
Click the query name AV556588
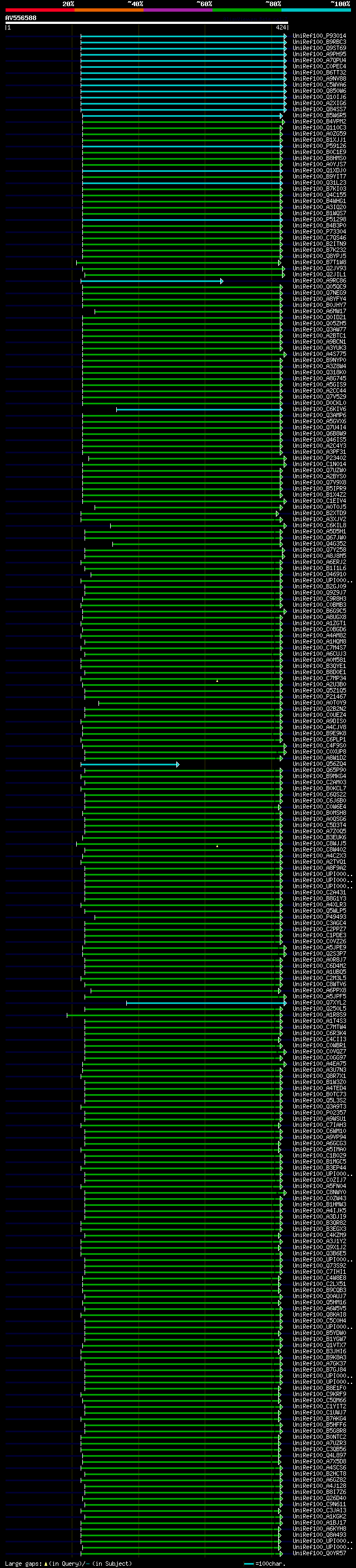[21, 18]
